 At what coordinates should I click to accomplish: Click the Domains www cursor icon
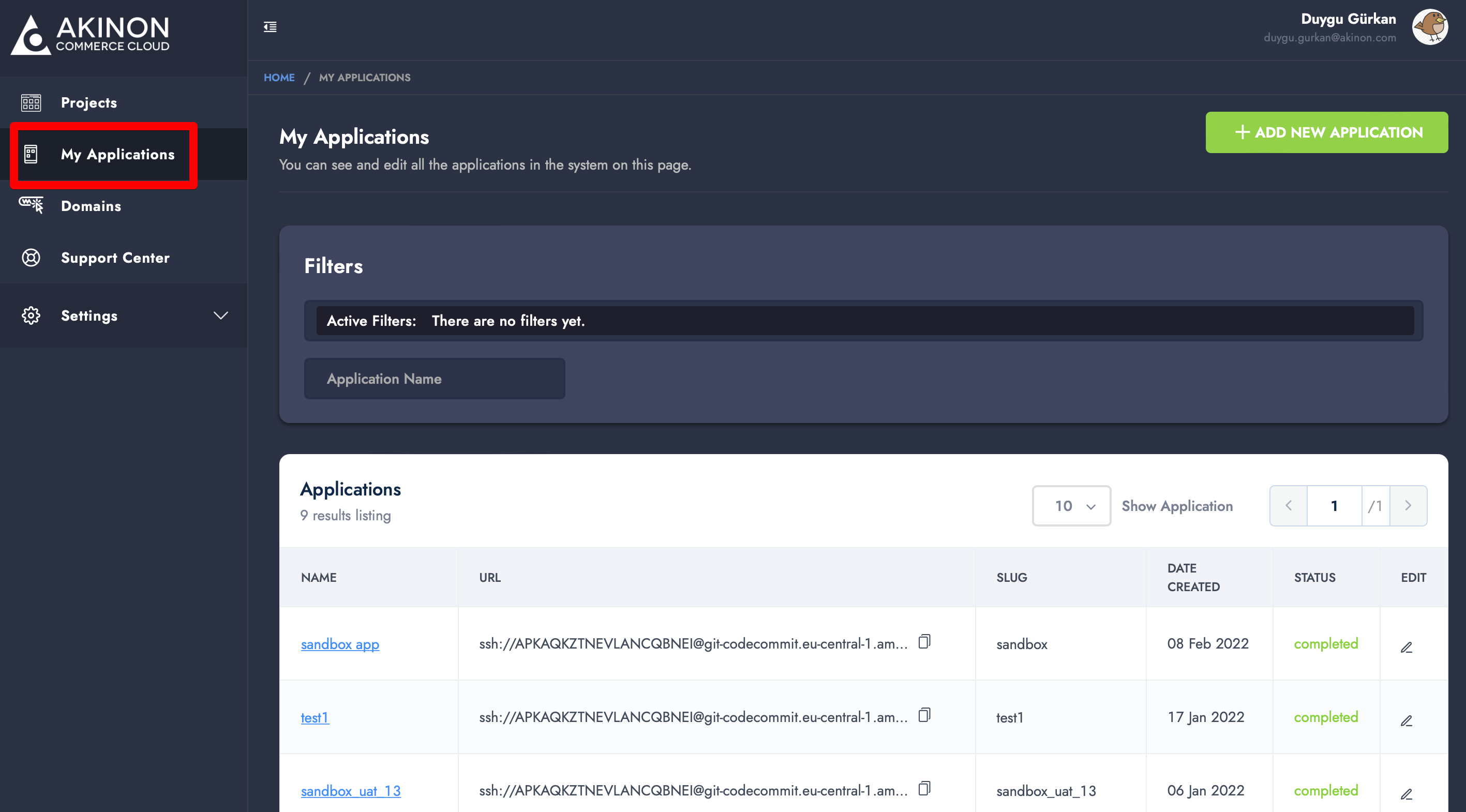coord(31,205)
